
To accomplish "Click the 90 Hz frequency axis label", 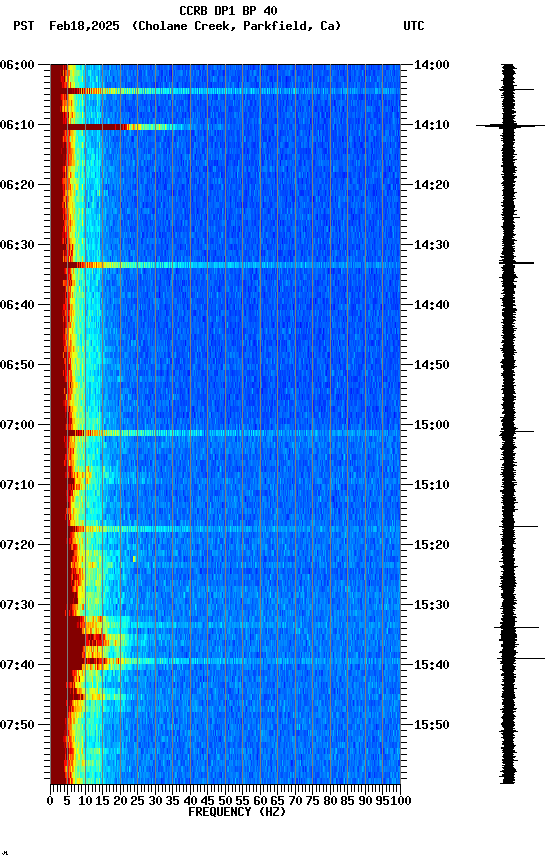I will (365, 801).
